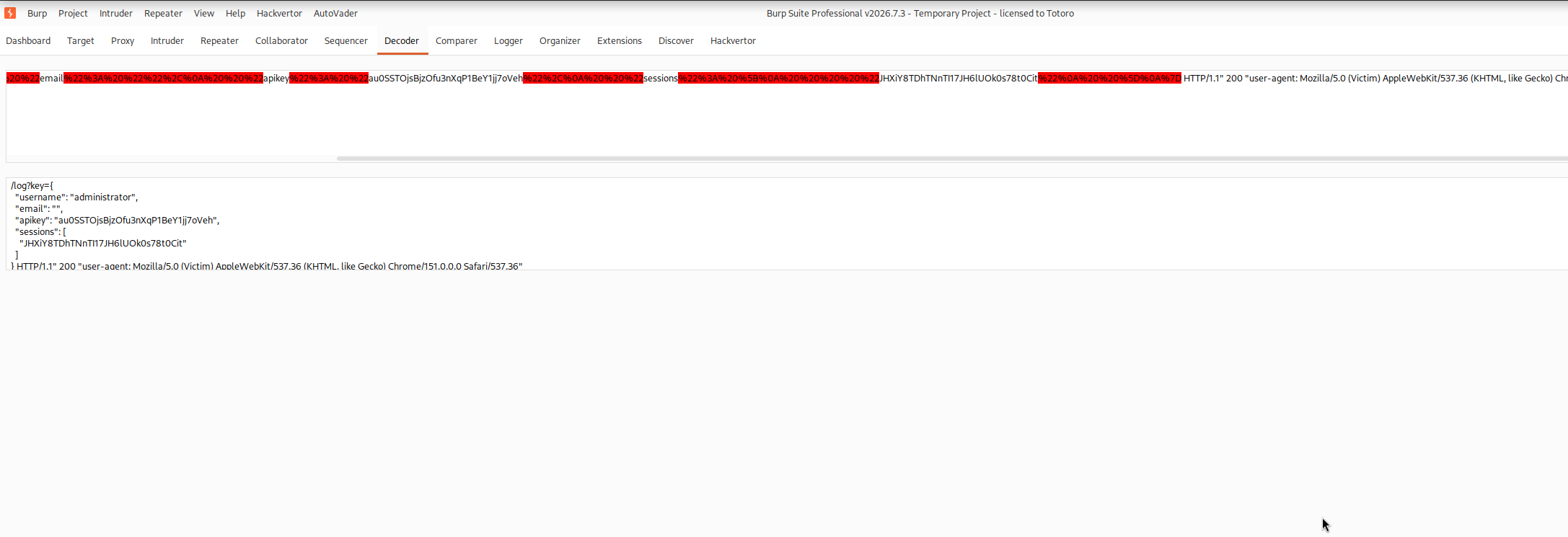Image resolution: width=1568 pixels, height=537 pixels.
Task: Switch to the Hackvertor tool tab
Action: pyautogui.click(x=733, y=40)
